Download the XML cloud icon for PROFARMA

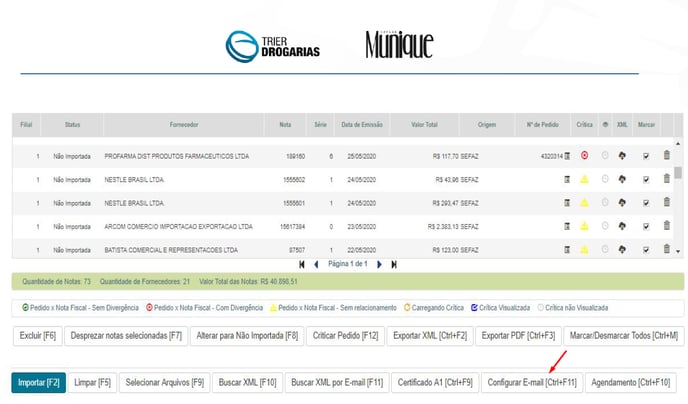(622, 155)
